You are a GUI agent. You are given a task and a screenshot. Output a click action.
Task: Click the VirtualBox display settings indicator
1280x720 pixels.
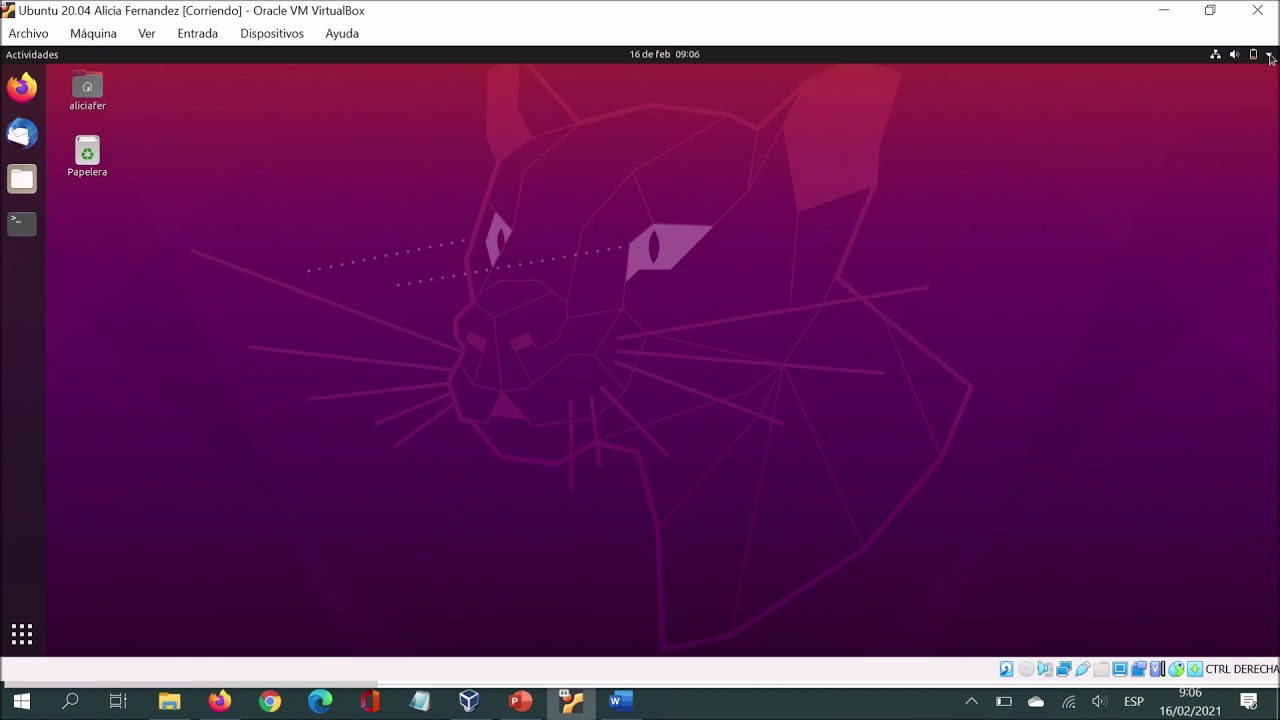point(1120,669)
